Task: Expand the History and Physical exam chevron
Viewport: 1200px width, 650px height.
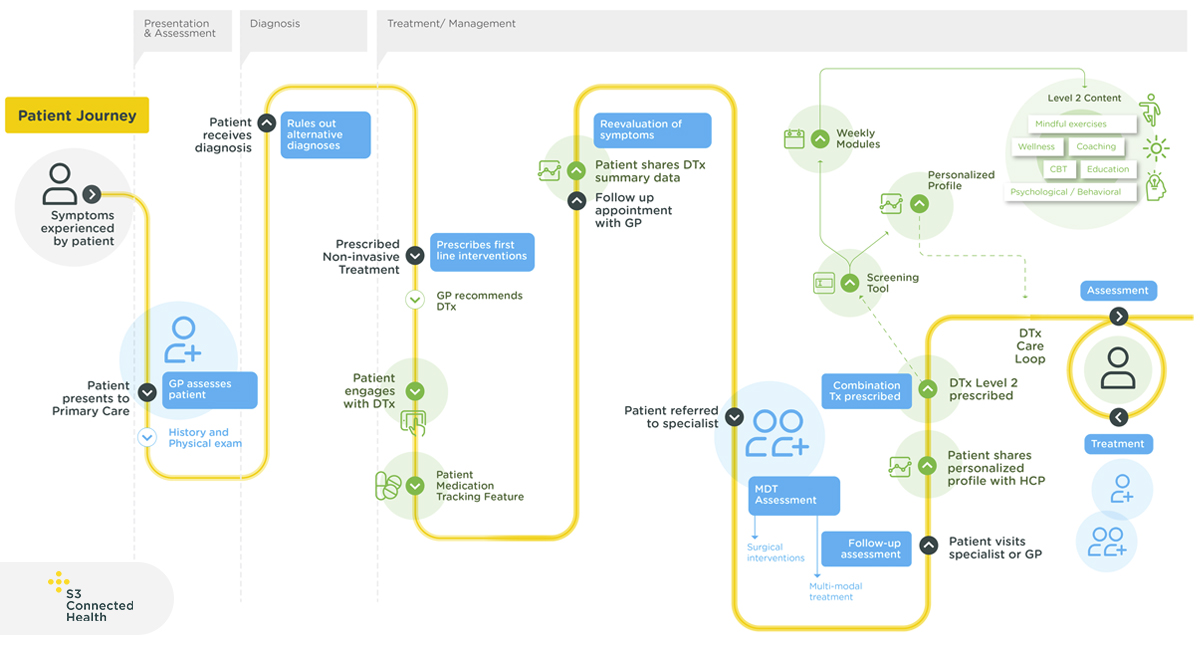Action: coord(147,437)
